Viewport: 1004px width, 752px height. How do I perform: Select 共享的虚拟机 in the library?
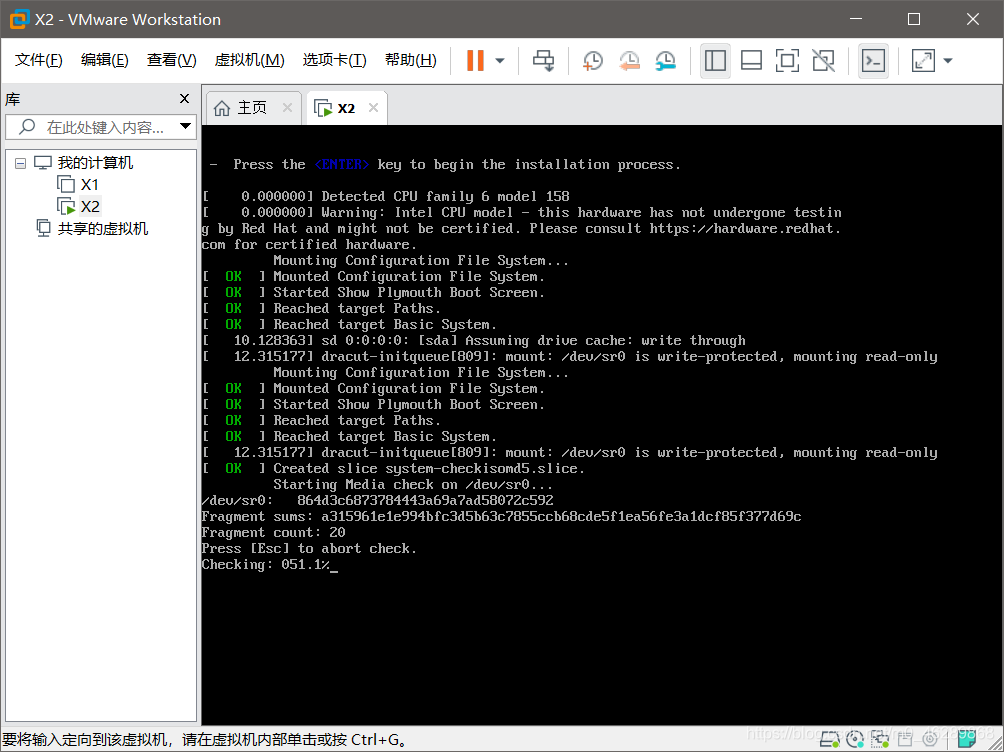(102, 229)
